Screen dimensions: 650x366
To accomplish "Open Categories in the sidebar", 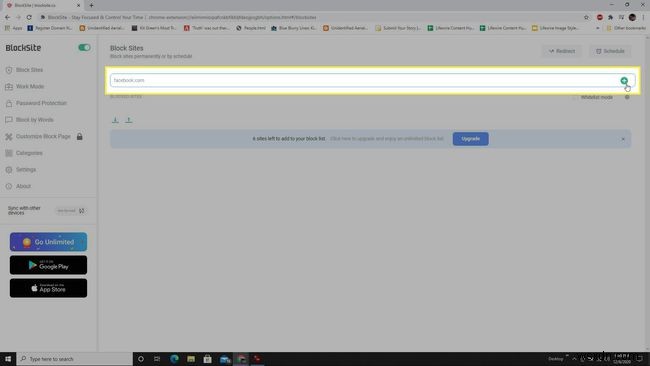I will [x=24, y=153].
